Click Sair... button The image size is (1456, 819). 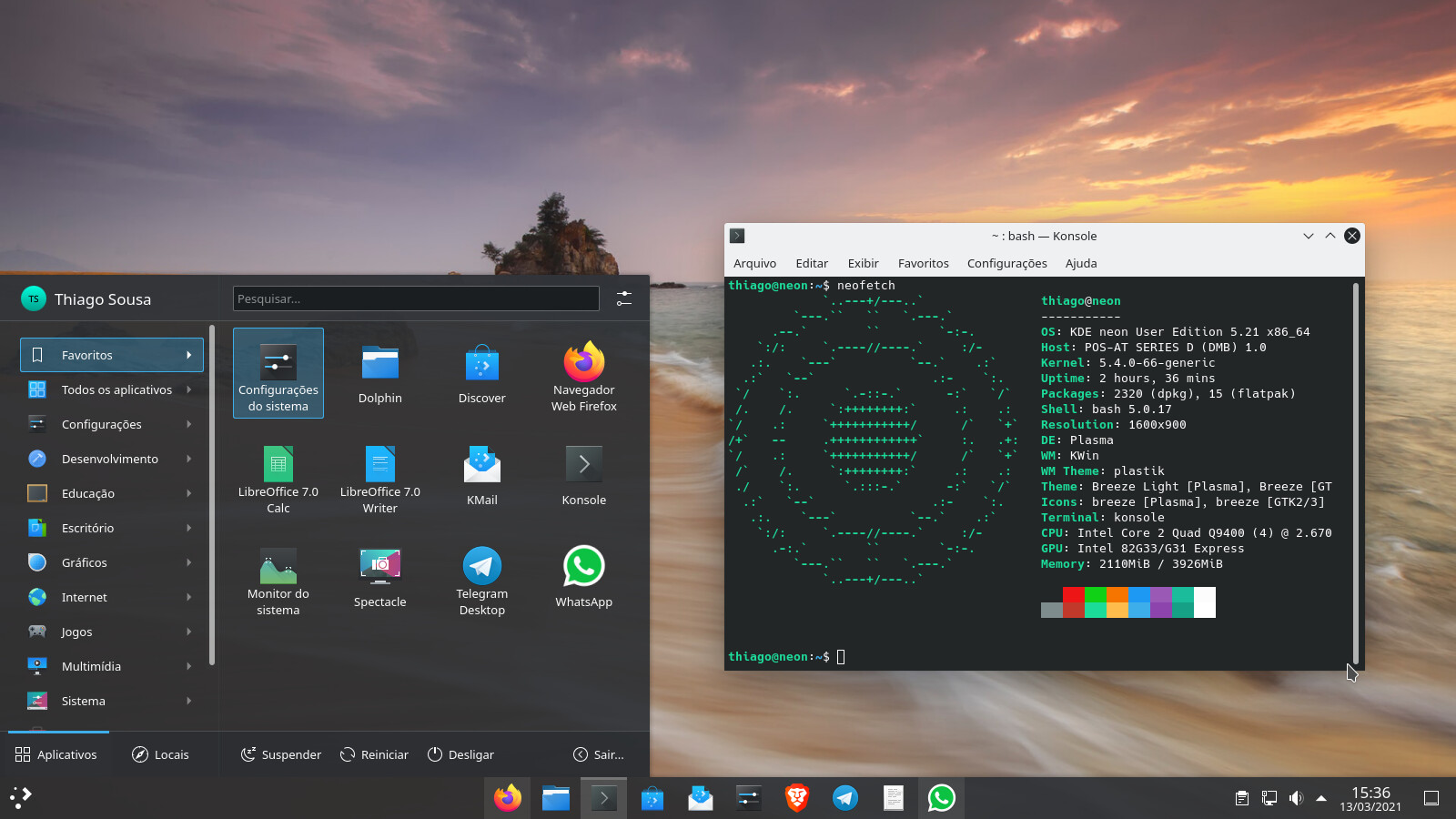pyautogui.click(x=599, y=754)
